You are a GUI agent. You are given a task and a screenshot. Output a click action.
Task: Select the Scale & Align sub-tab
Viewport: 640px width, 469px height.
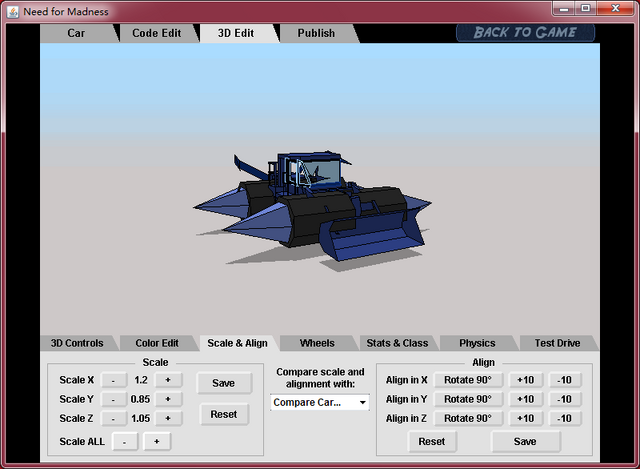click(x=238, y=343)
